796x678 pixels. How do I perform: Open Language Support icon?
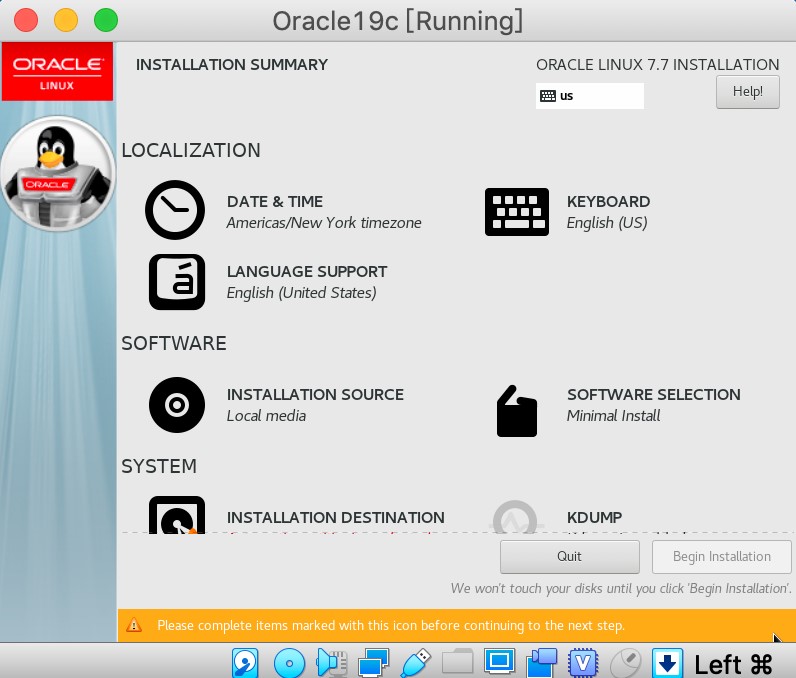(177, 282)
